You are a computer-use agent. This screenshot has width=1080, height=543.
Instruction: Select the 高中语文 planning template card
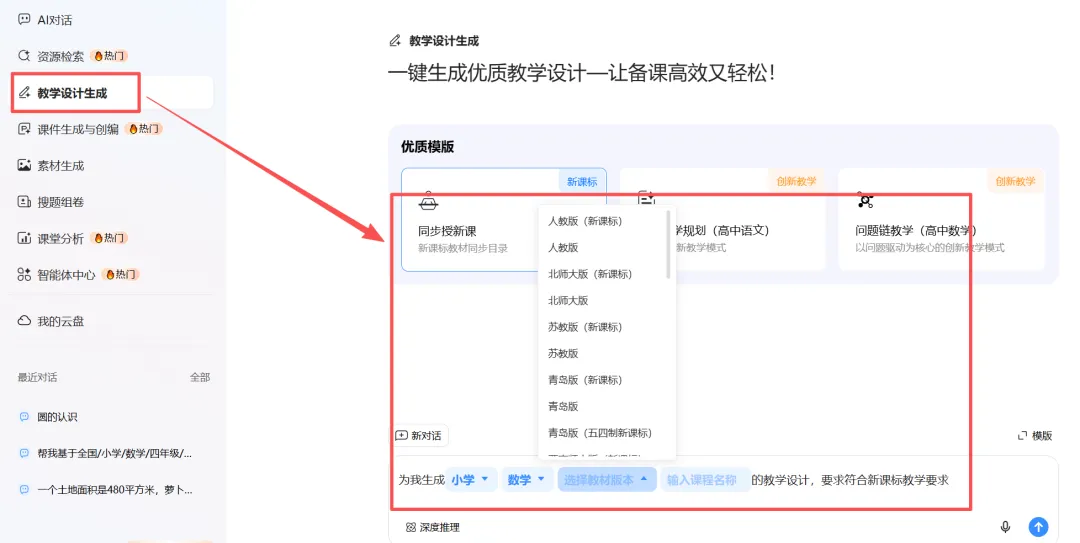coord(723,220)
